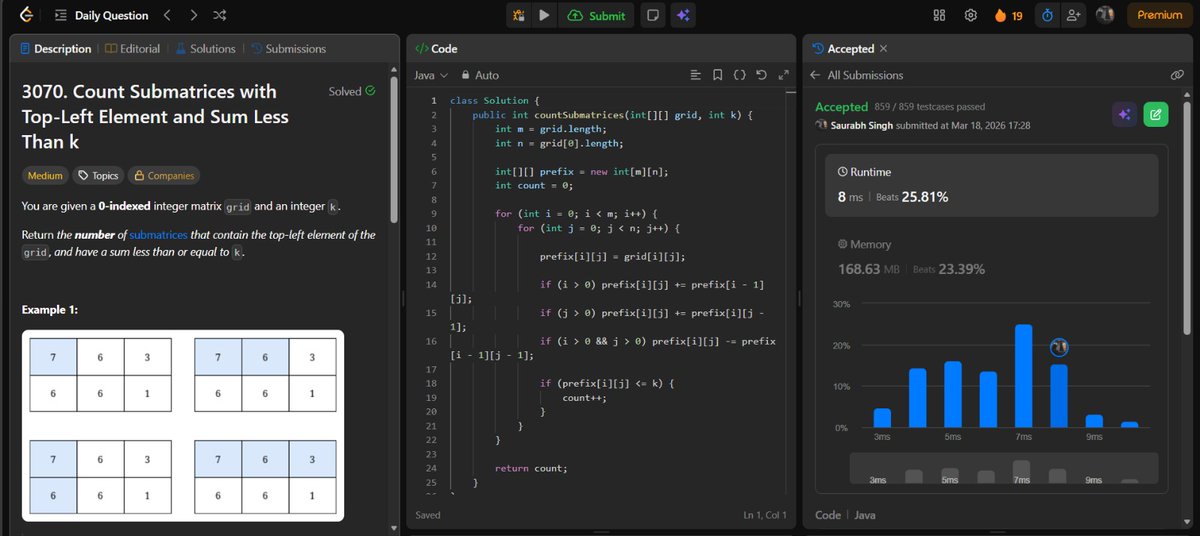Viewport: 1200px width, 536px height.
Task: Click the problem title '3070. Count Submatrices'
Action: (x=155, y=117)
